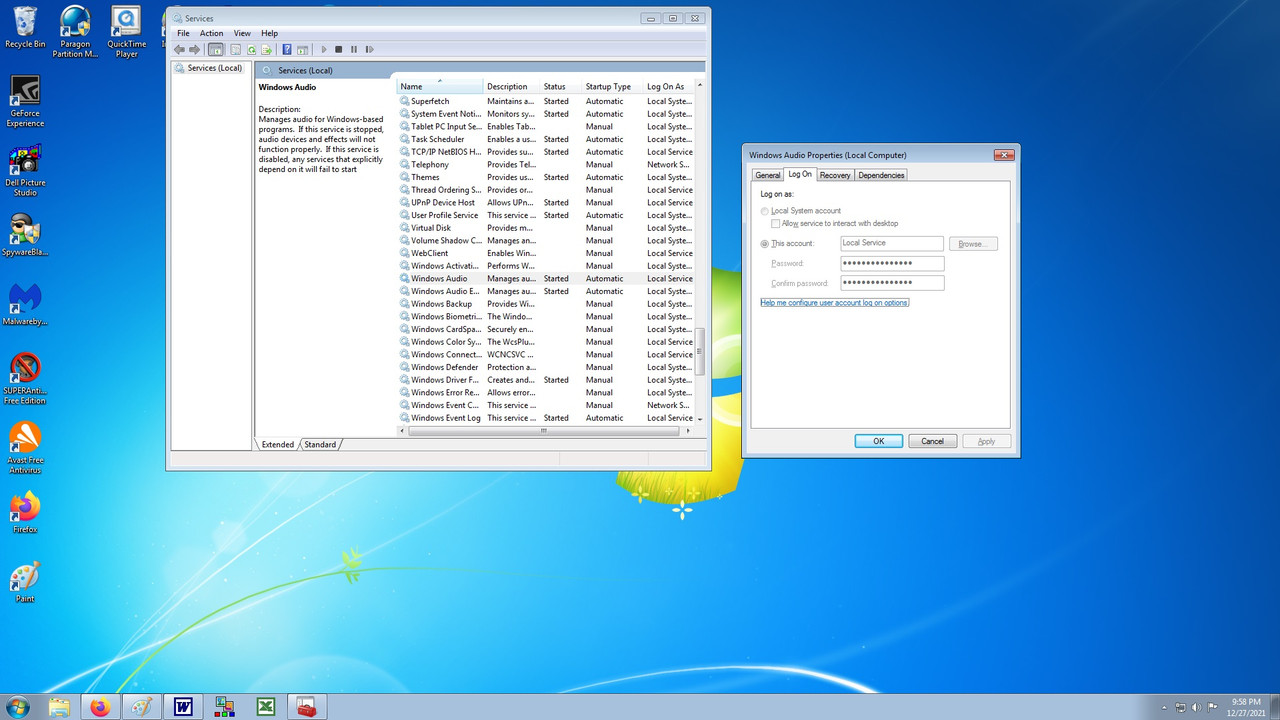This screenshot has height=720, width=1280.
Task: Click Browse button next to account field
Action: pos(973,244)
